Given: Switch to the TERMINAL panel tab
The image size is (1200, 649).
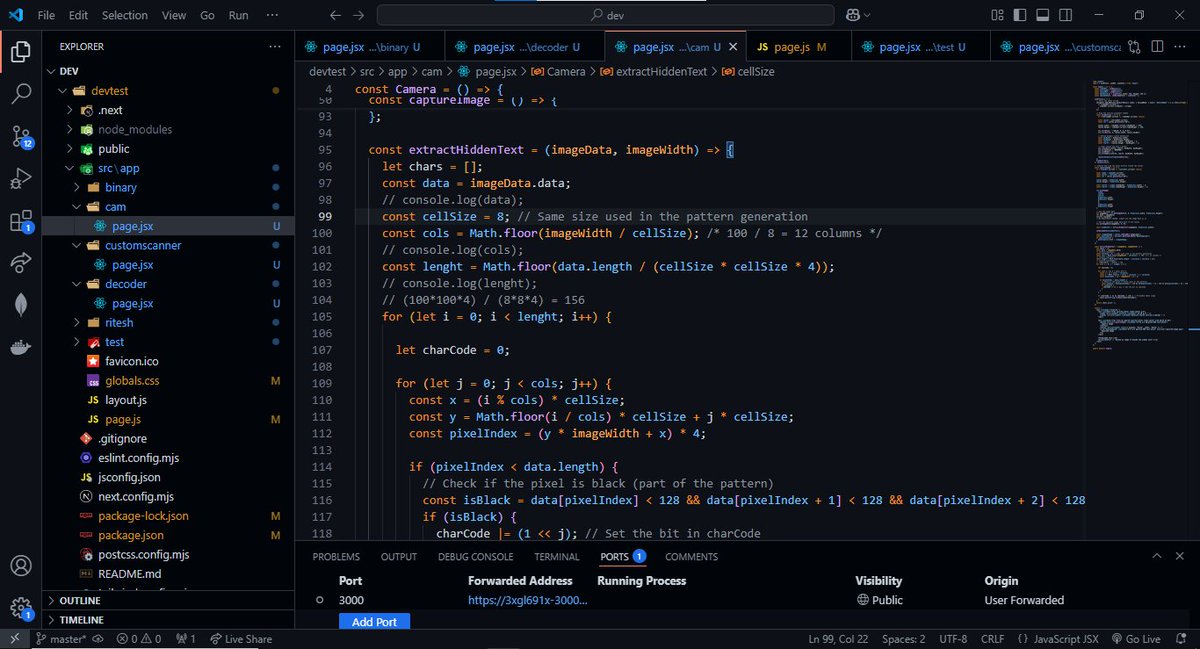Looking at the screenshot, I should click(557, 557).
